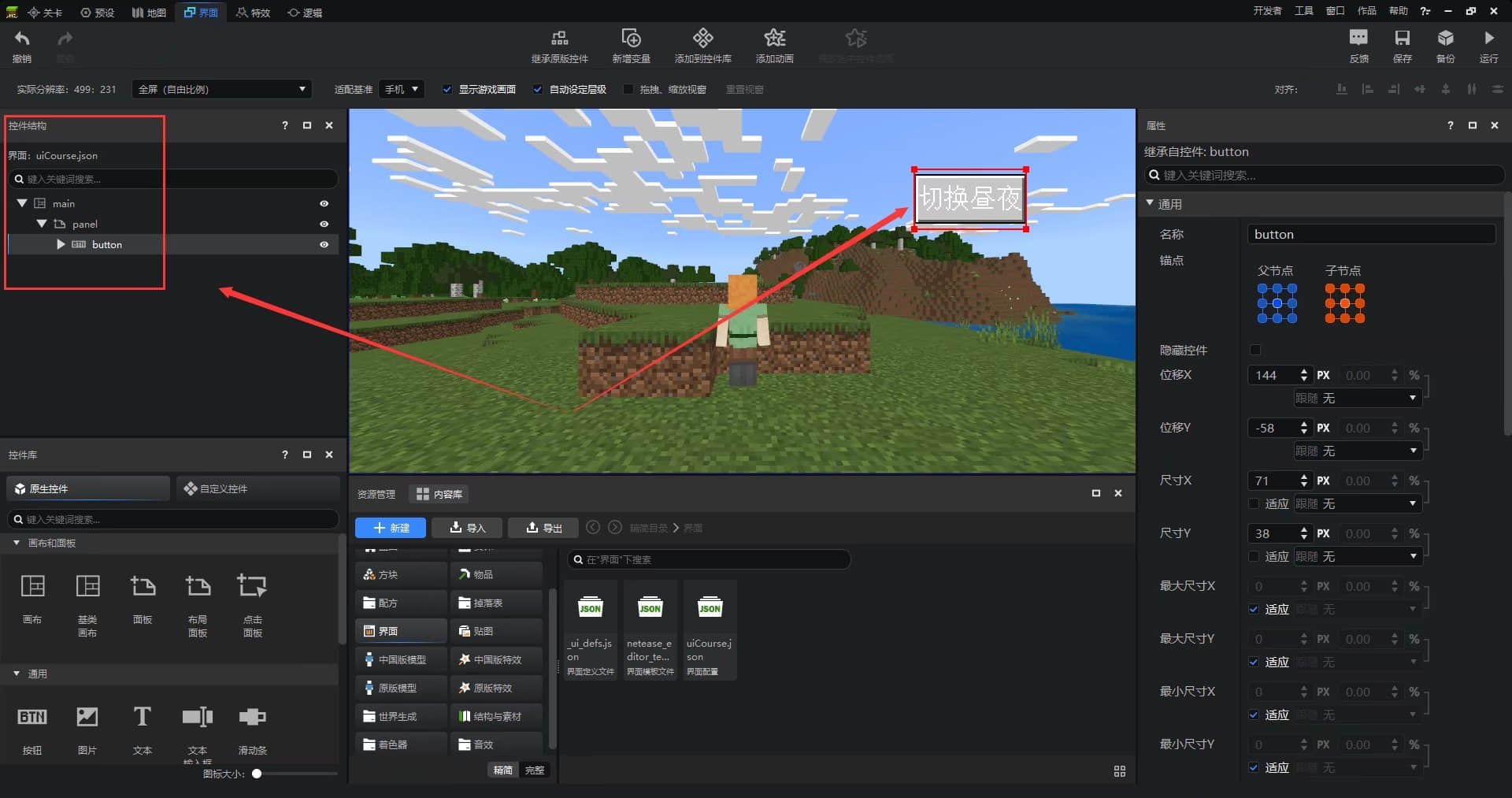Image resolution: width=1512 pixels, height=798 pixels.
Task: Select the 滑动条 slider control icon
Action: pos(252,717)
